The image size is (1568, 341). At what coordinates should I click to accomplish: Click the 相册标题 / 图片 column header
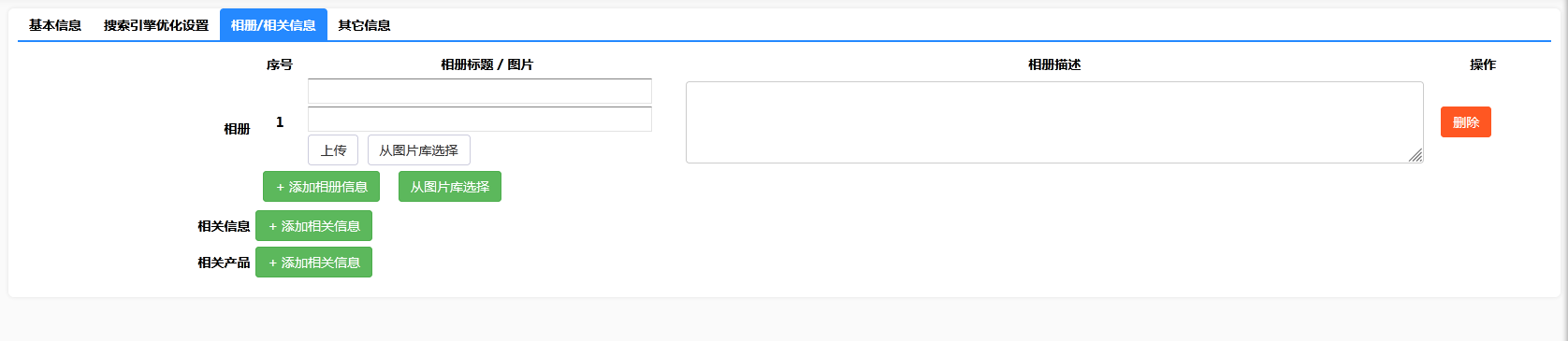tap(487, 64)
